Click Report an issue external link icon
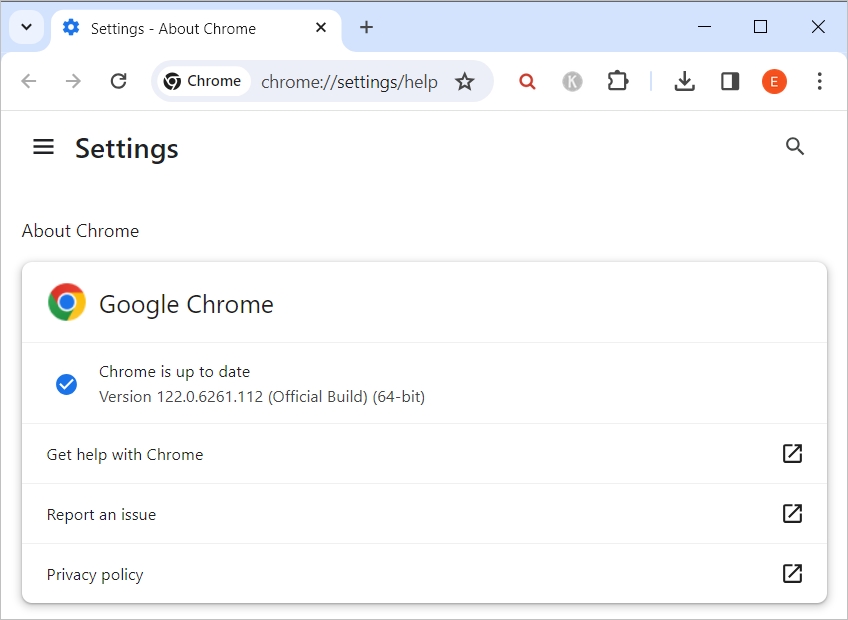848x620 pixels. (792, 513)
